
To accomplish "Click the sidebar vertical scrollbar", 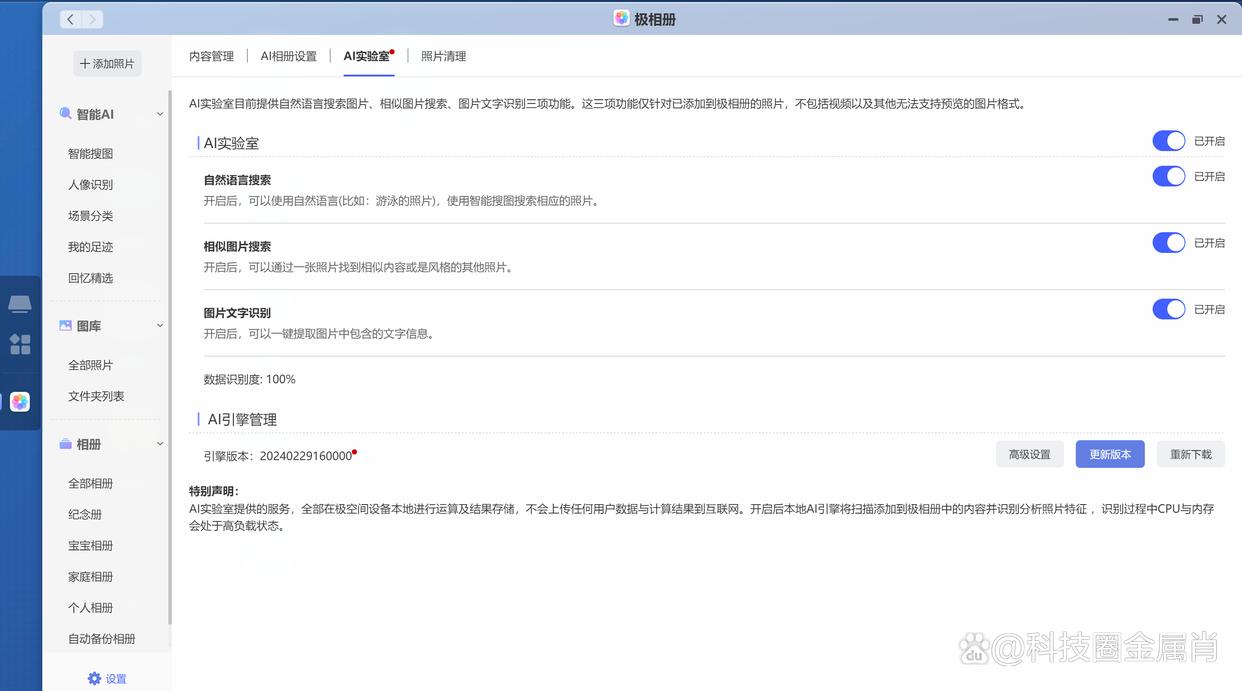I will (x=169, y=355).
